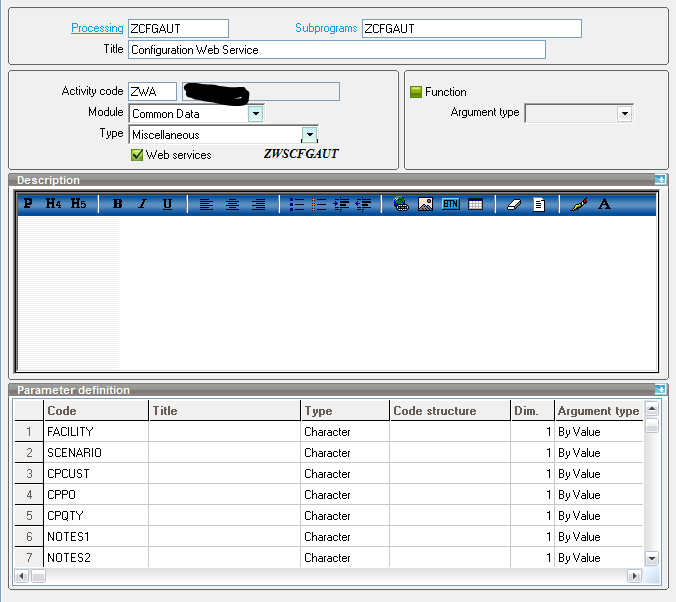Maximize the Parameter definition panel
The height and width of the screenshot is (602, 676).
pyautogui.click(x=661, y=390)
